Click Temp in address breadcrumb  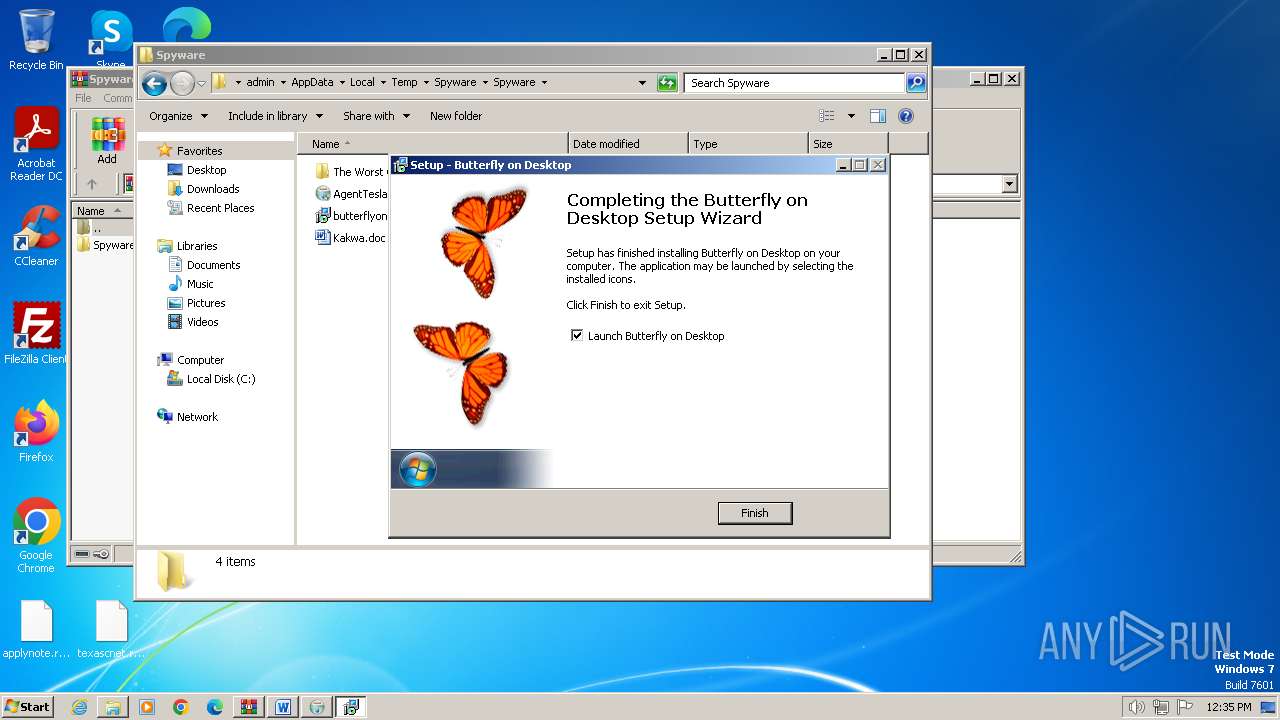[x=404, y=83]
